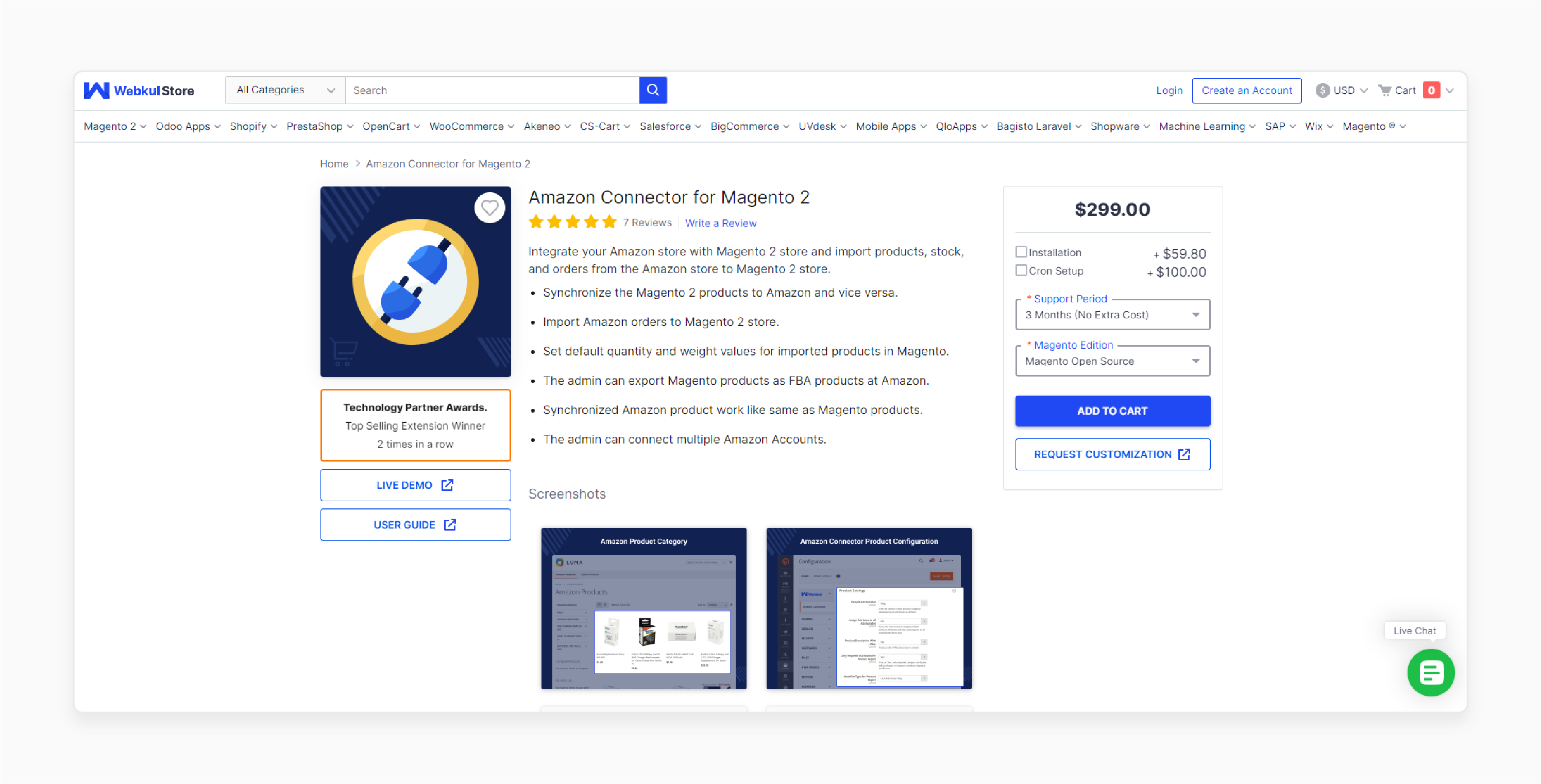Expand the Machine Learning menu
This screenshot has width=1541, height=784.
tap(1207, 126)
